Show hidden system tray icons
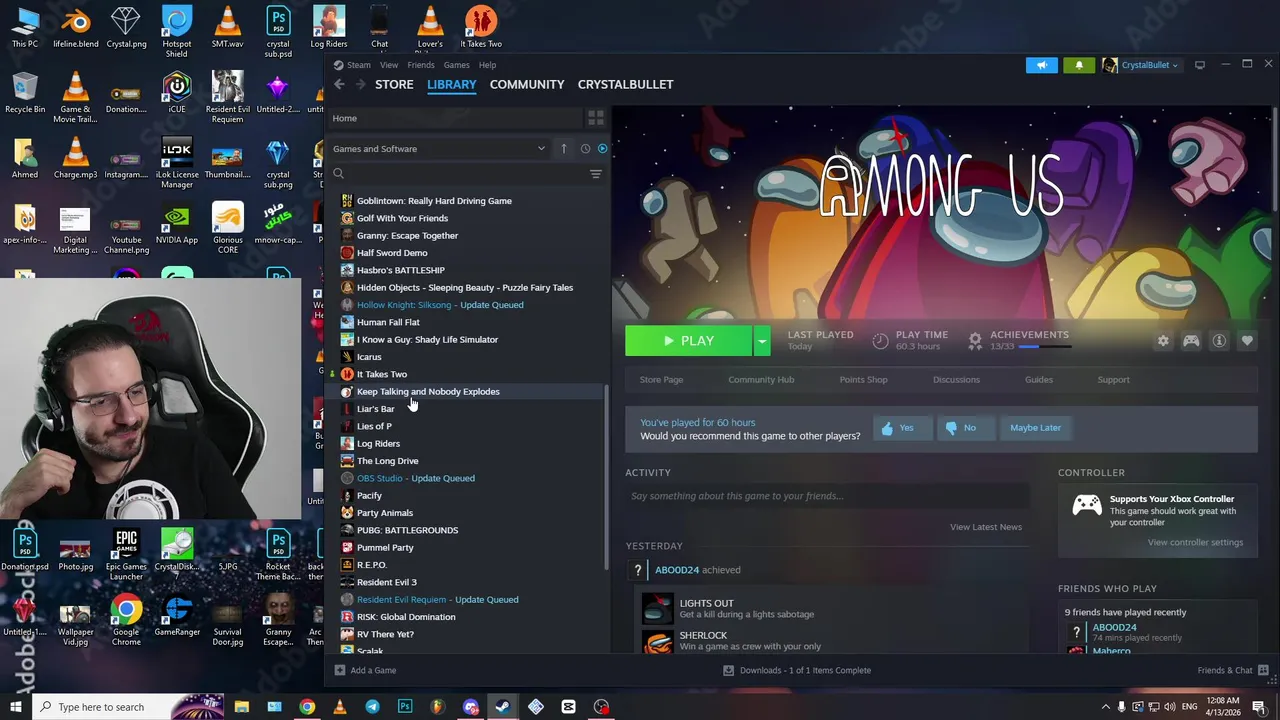This screenshot has width=1280, height=720. (x=1105, y=707)
